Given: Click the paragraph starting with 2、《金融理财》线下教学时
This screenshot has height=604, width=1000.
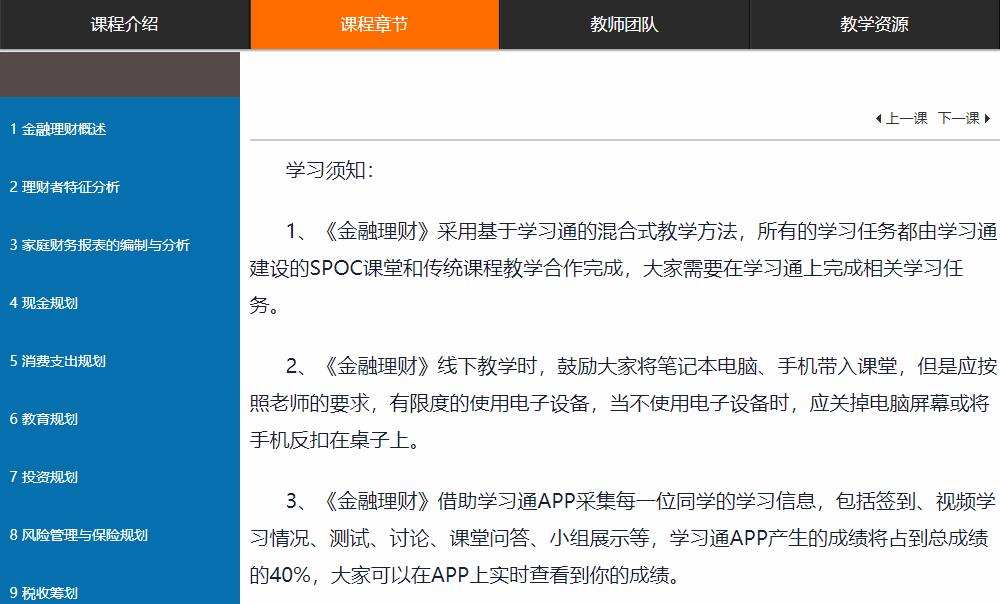Looking at the screenshot, I should [623, 403].
